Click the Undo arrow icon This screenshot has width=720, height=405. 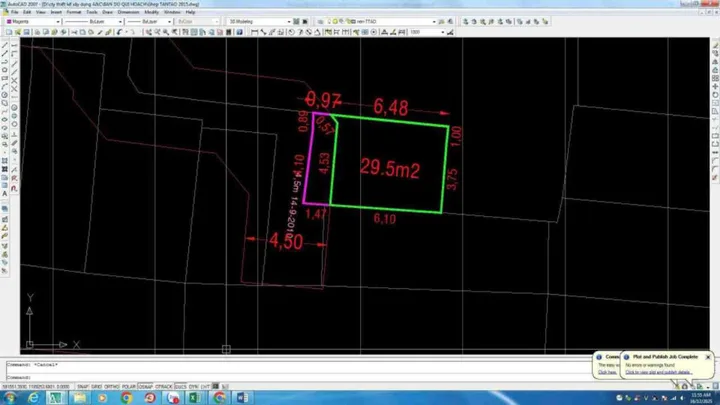click(x=119, y=32)
